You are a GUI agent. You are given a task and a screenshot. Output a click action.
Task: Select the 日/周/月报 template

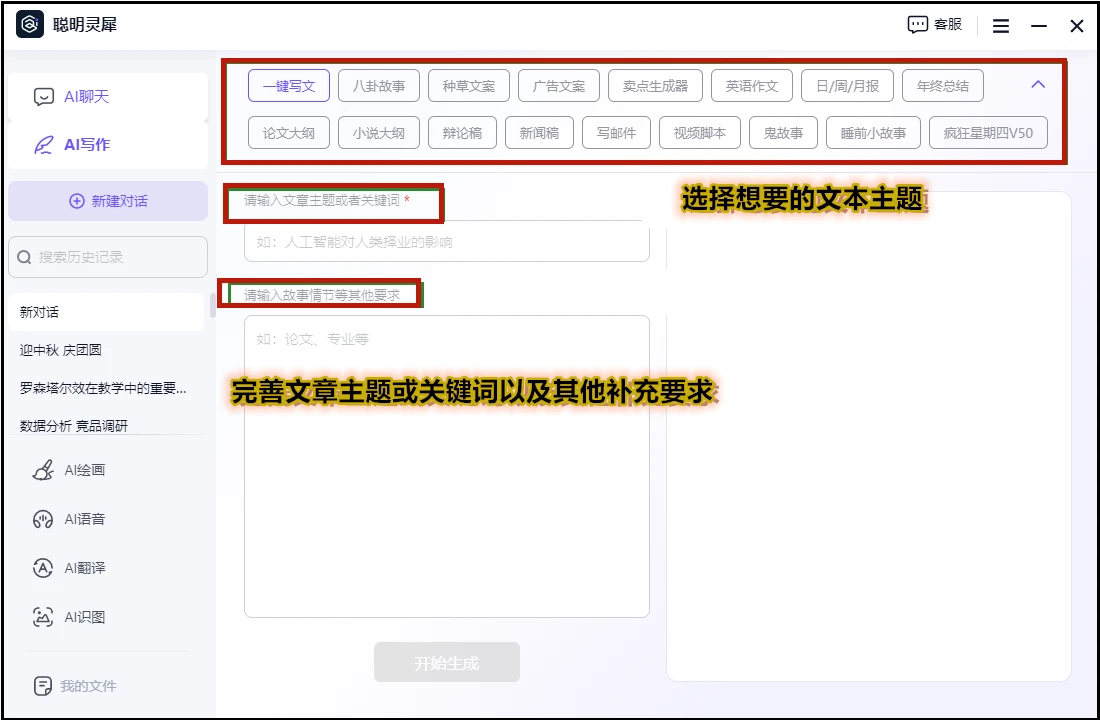tap(847, 86)
